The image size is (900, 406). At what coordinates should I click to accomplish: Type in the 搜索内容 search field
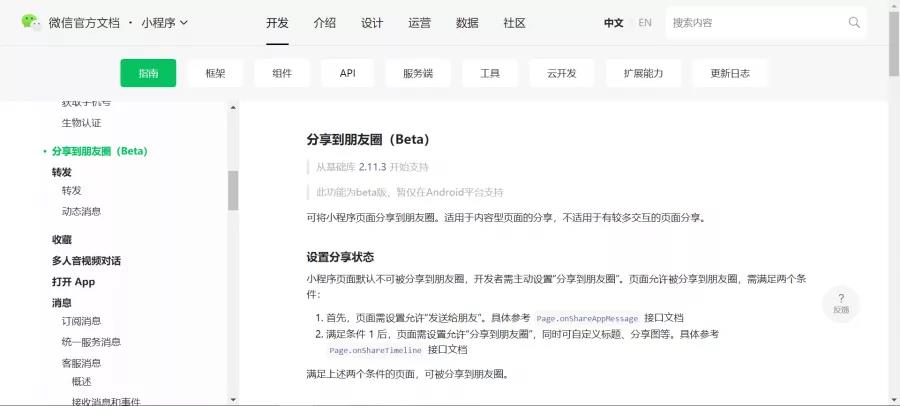click(x=755, y=22)
